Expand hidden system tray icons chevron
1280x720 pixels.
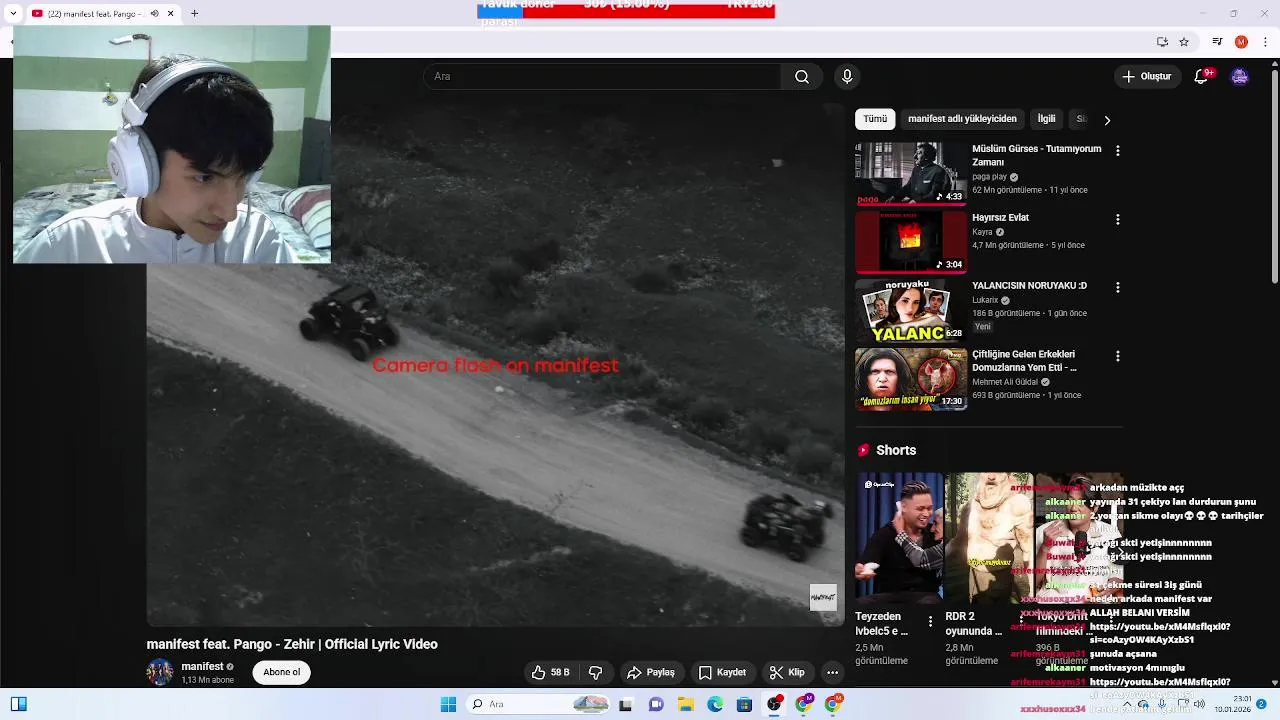[x=1127, y=704]
